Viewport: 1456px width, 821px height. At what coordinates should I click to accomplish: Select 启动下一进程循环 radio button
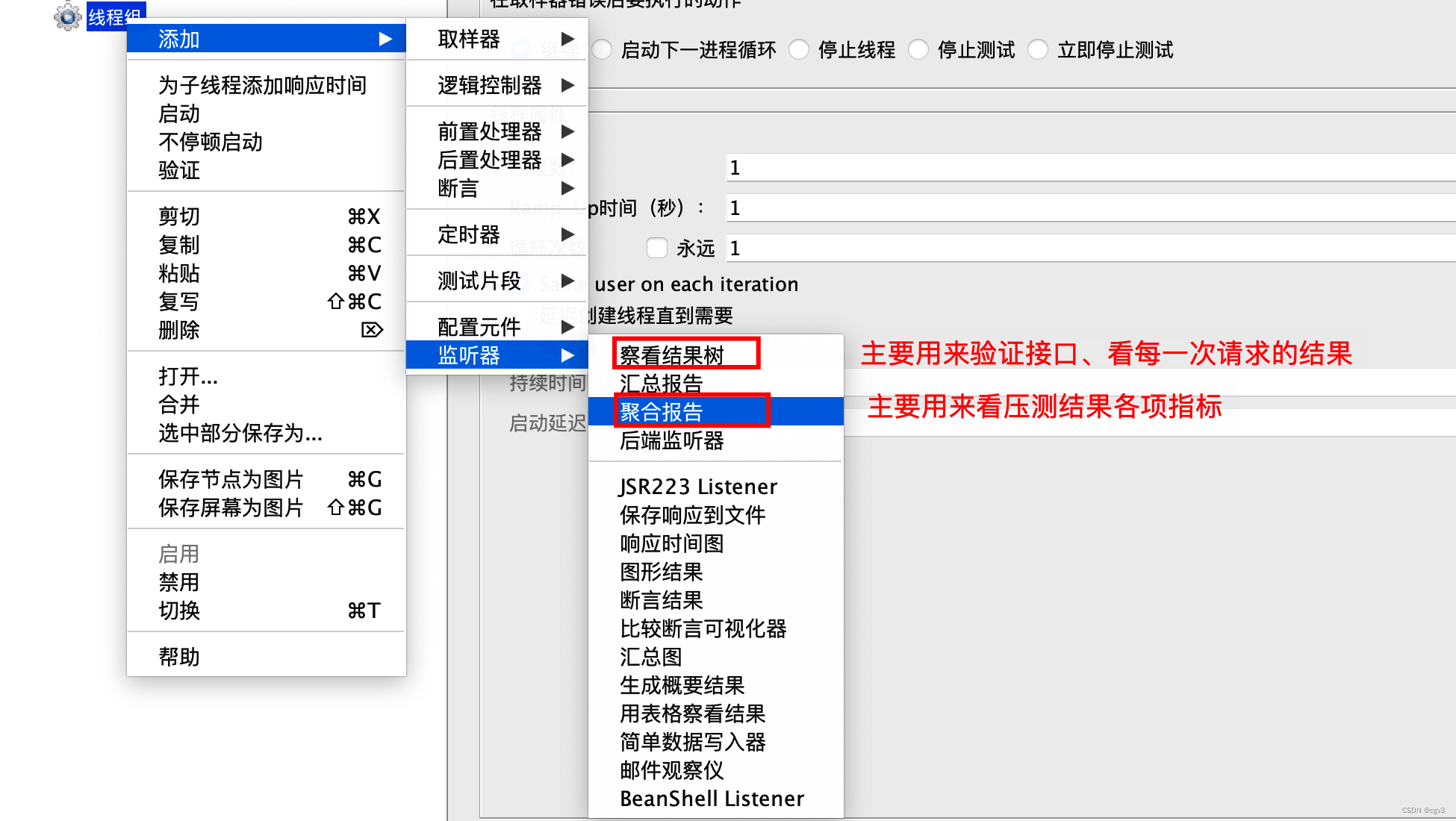tap(603, 50)
